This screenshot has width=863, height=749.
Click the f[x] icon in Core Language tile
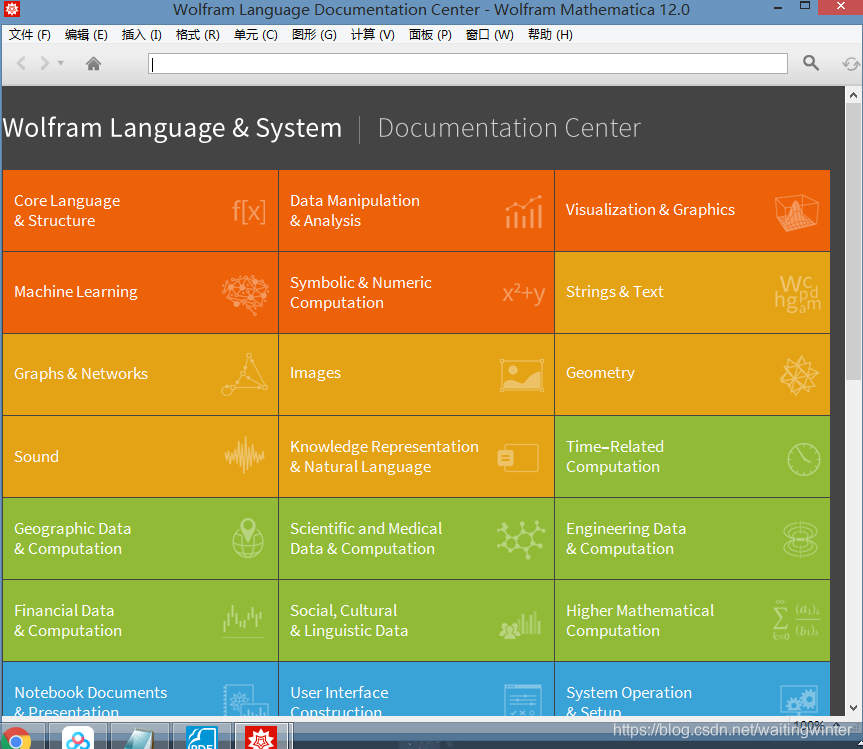pyautogui.click(x=249, y=211)
